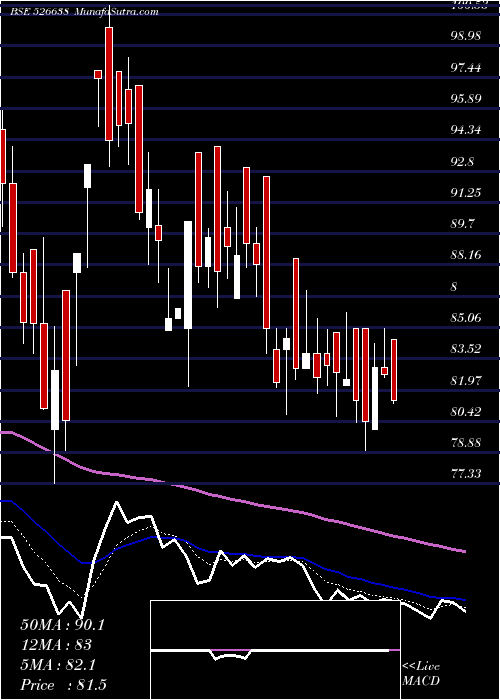The height and width of the screenshot is (700, 500).
Task: Click the 95.89 price axis label
Action: coord(466,99)
